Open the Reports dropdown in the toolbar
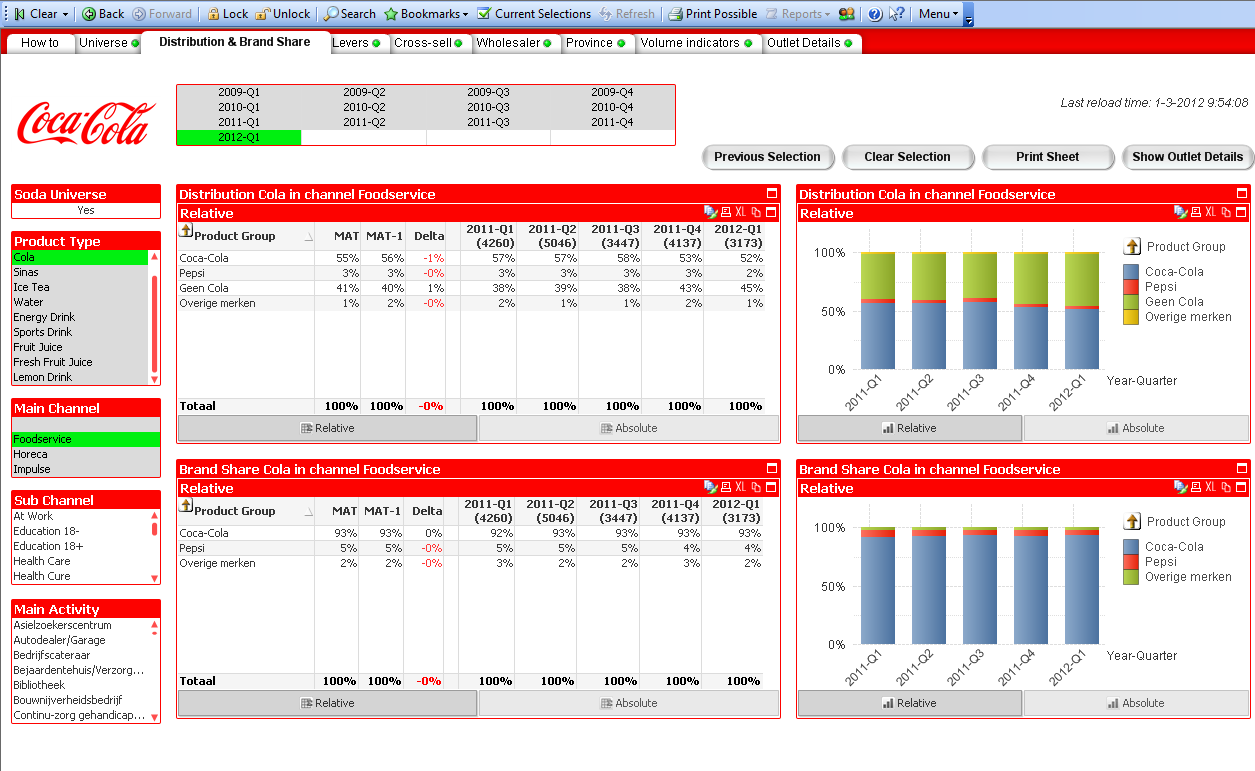The height and width of the screenshot is (771, 1255). point(798,14)
